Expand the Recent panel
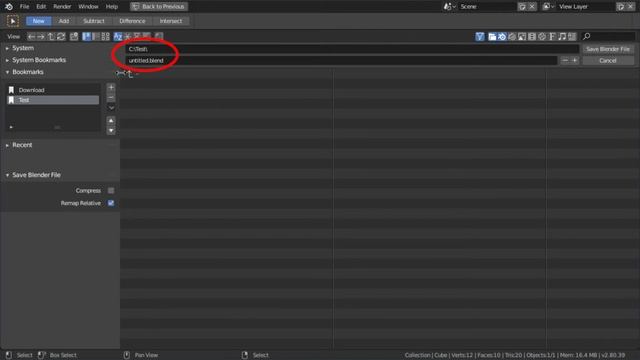The height and width of the screenshot is (360, 640). 22,145
